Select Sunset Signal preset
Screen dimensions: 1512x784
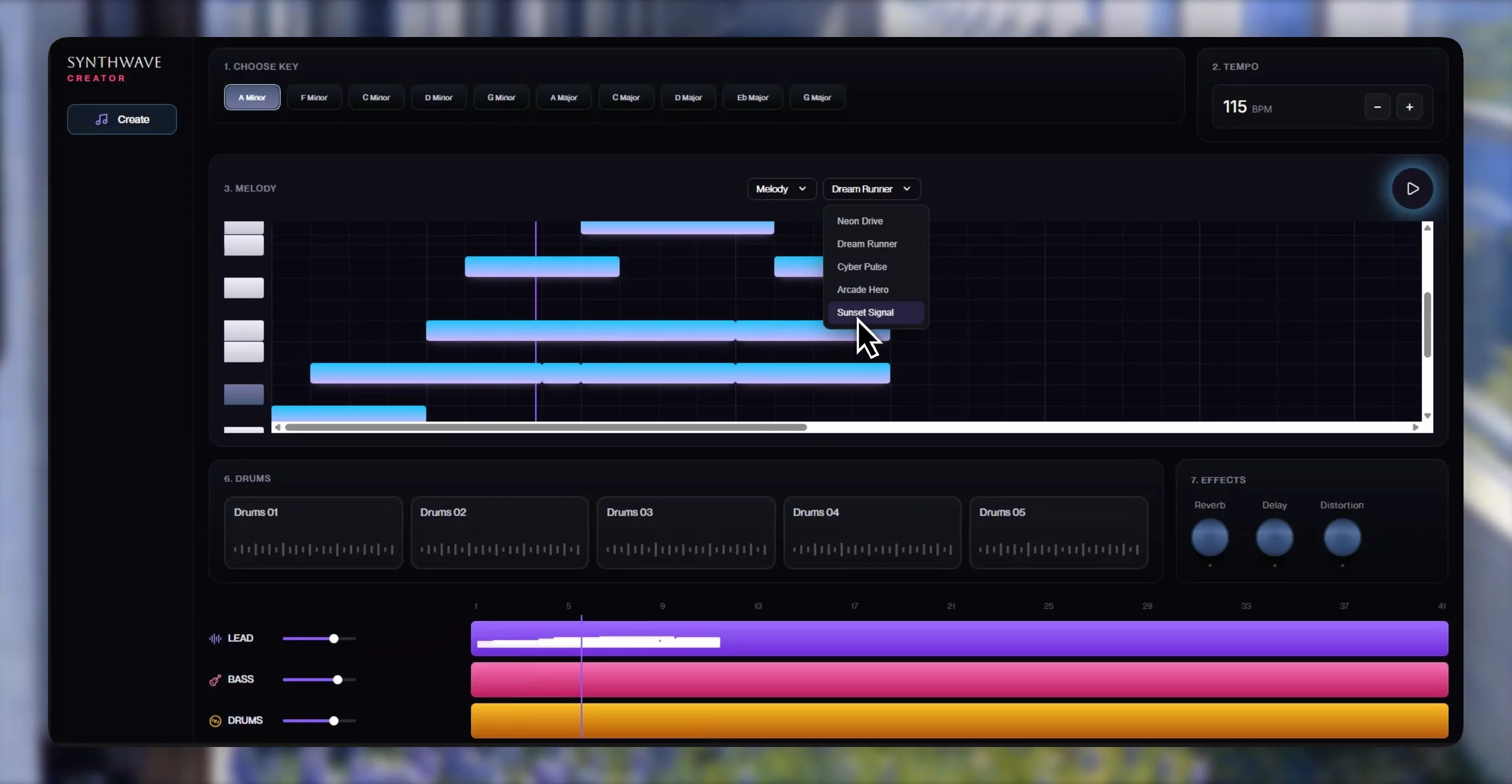(875, 313)
